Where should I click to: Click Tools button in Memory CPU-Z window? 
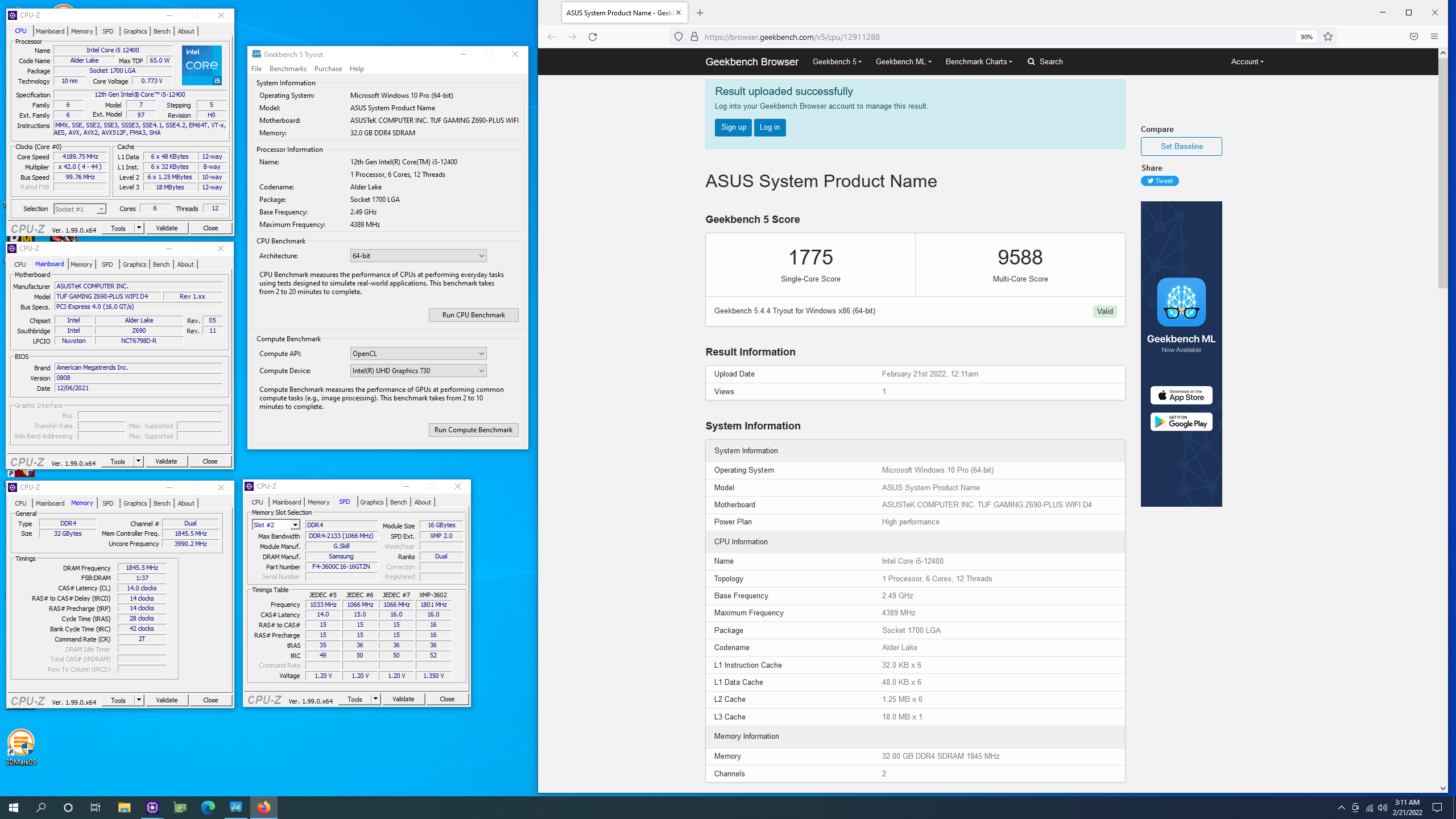pyautogui.click(x=118, y=700)
